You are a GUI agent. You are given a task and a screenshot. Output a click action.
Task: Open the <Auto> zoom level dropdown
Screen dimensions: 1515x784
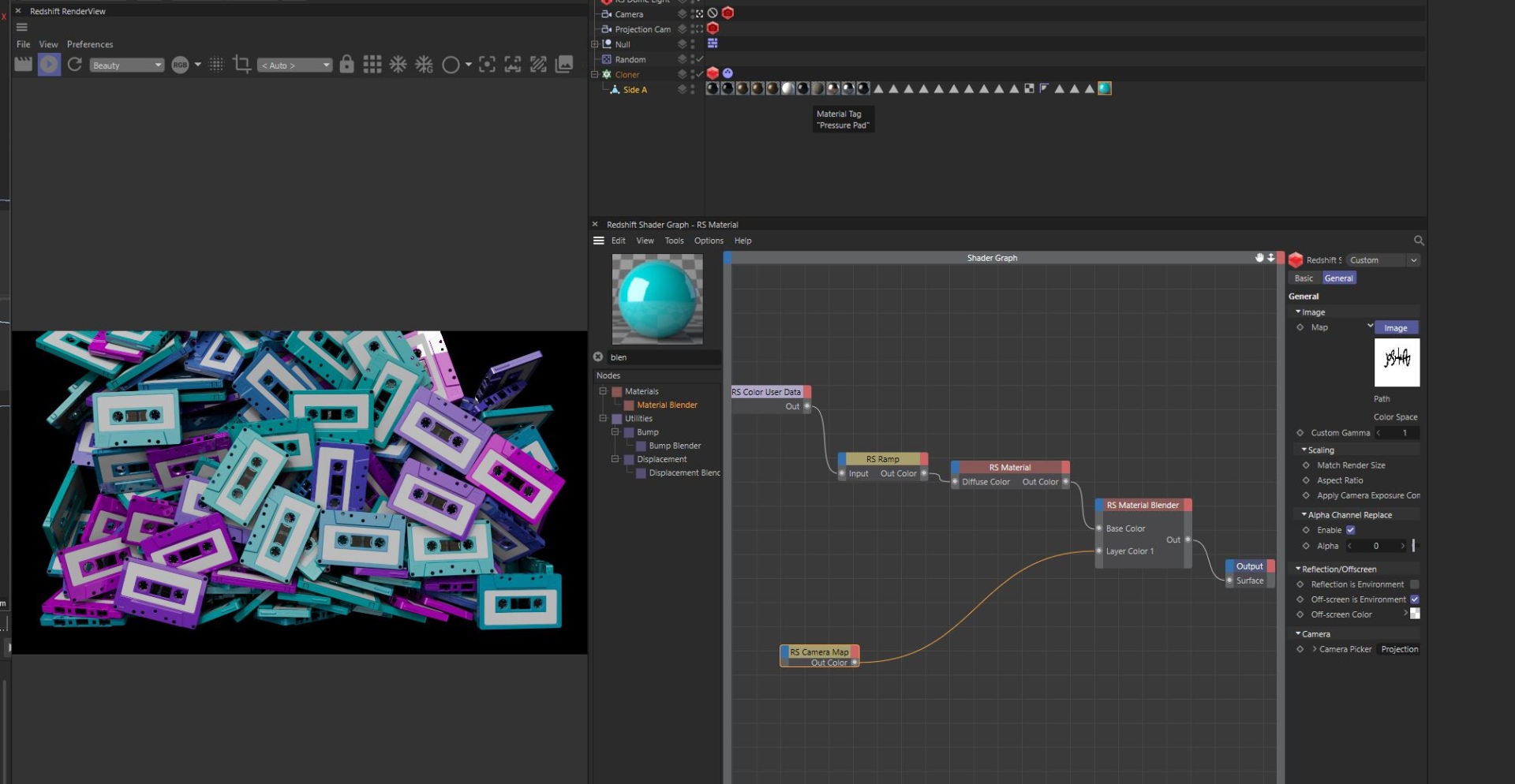(294, 65)
